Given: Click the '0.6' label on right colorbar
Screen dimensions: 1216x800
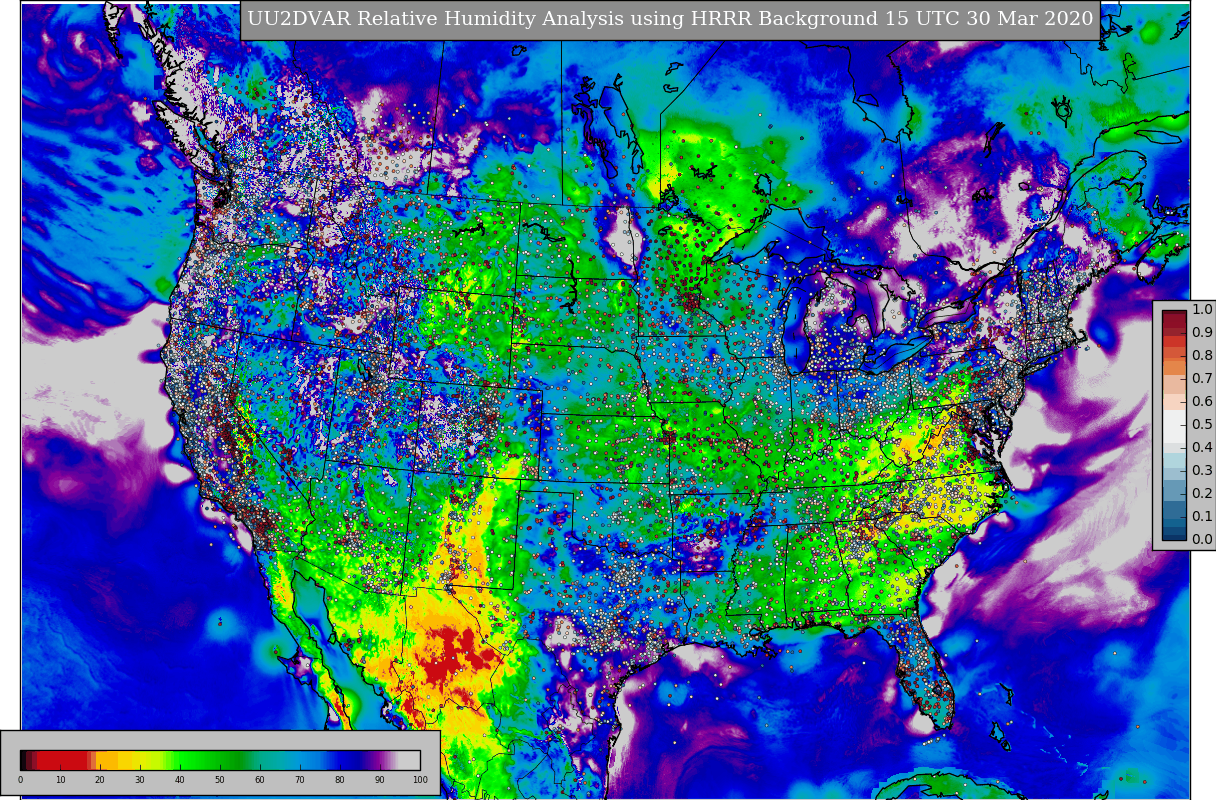Looking at the screenshot, I should (x=1202, y=401).
